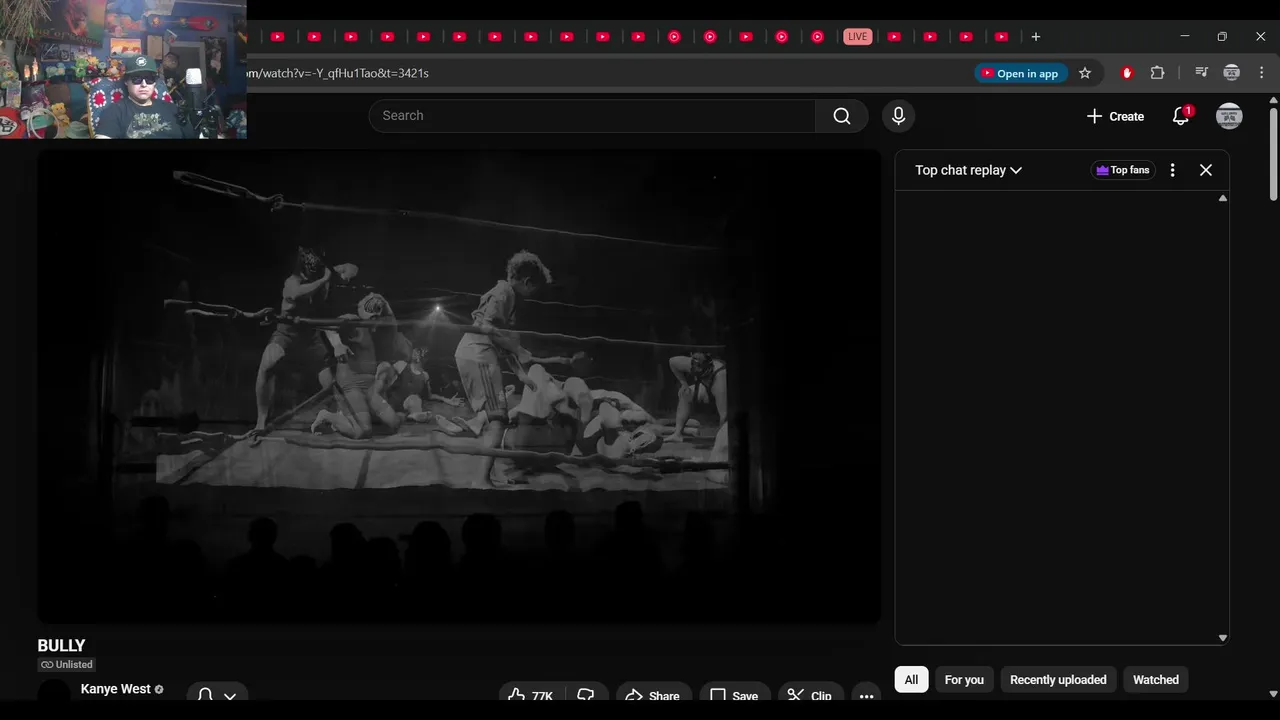Viewport: 1280px width, 720px height.
Task: Click the Unlisted label under the title
Action: 67,664
